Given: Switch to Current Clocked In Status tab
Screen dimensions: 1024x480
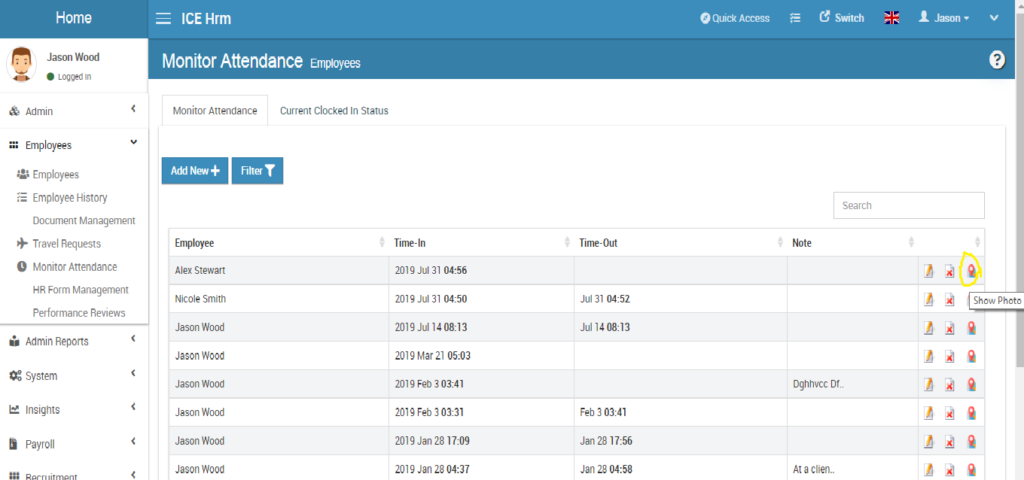Looking at the screenshot, I should tap(334, 110).
